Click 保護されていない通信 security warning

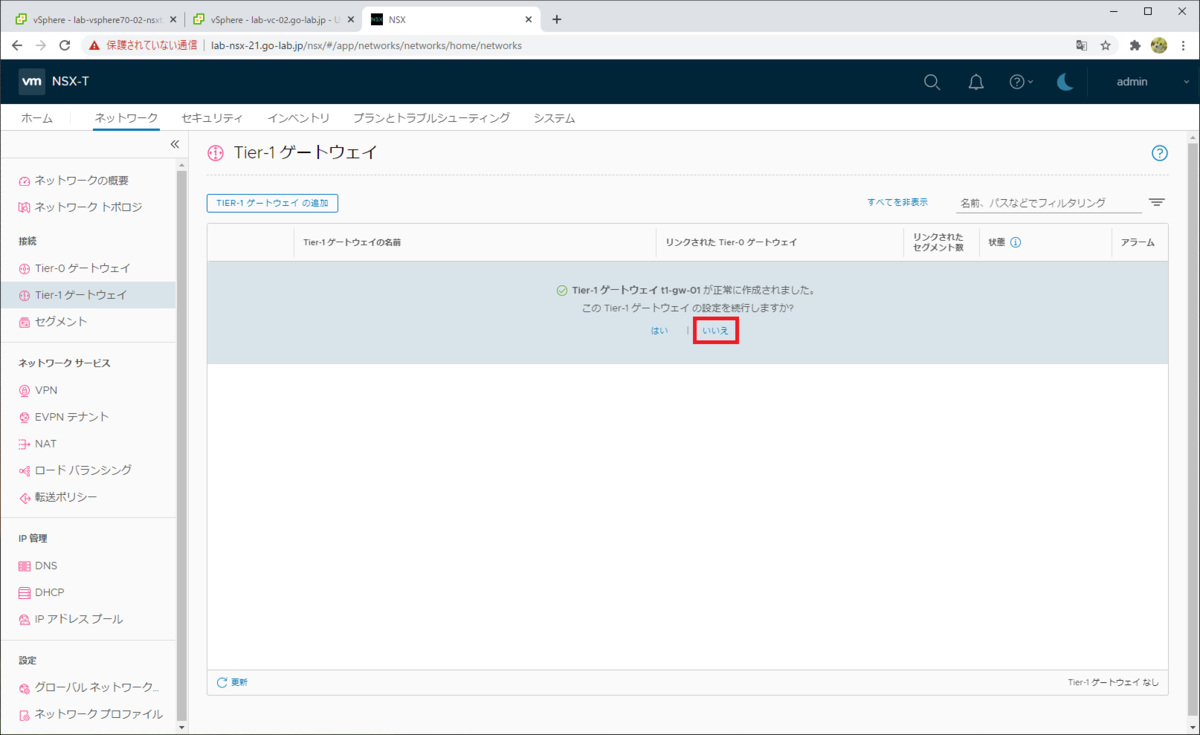click(x=143, y=45)
